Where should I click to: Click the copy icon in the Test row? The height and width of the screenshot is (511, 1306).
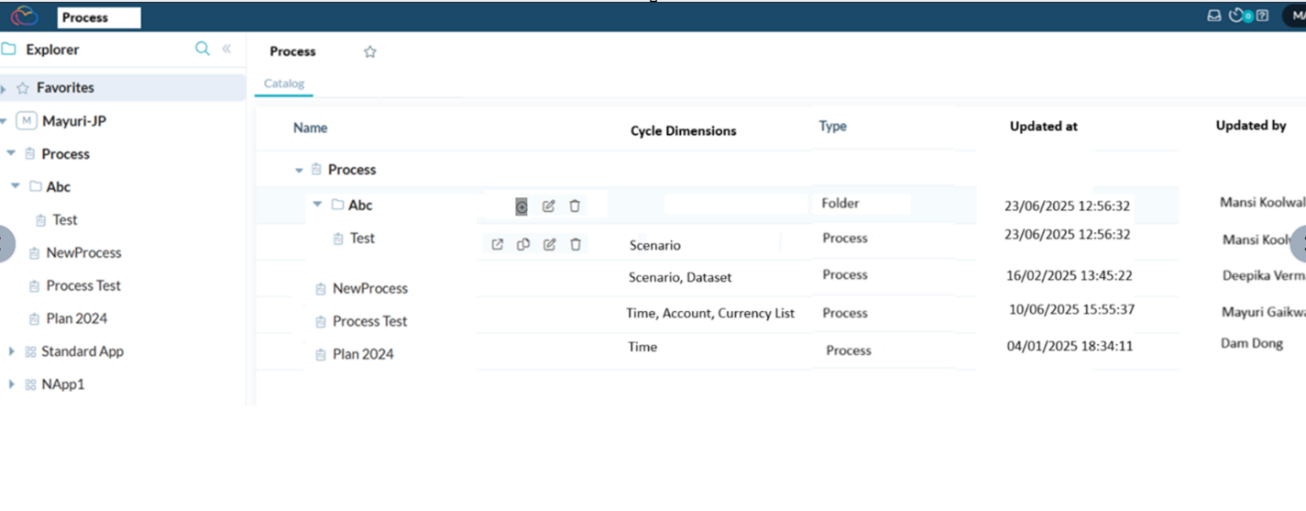click(523, 244)
